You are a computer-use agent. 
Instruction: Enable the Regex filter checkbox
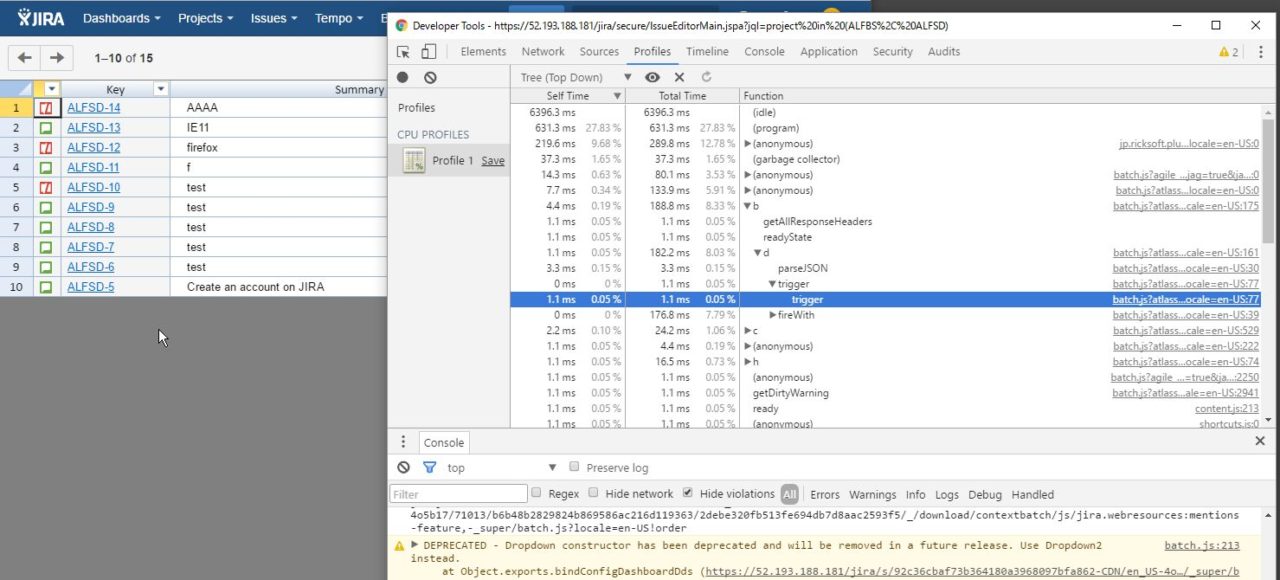point(536,493)
